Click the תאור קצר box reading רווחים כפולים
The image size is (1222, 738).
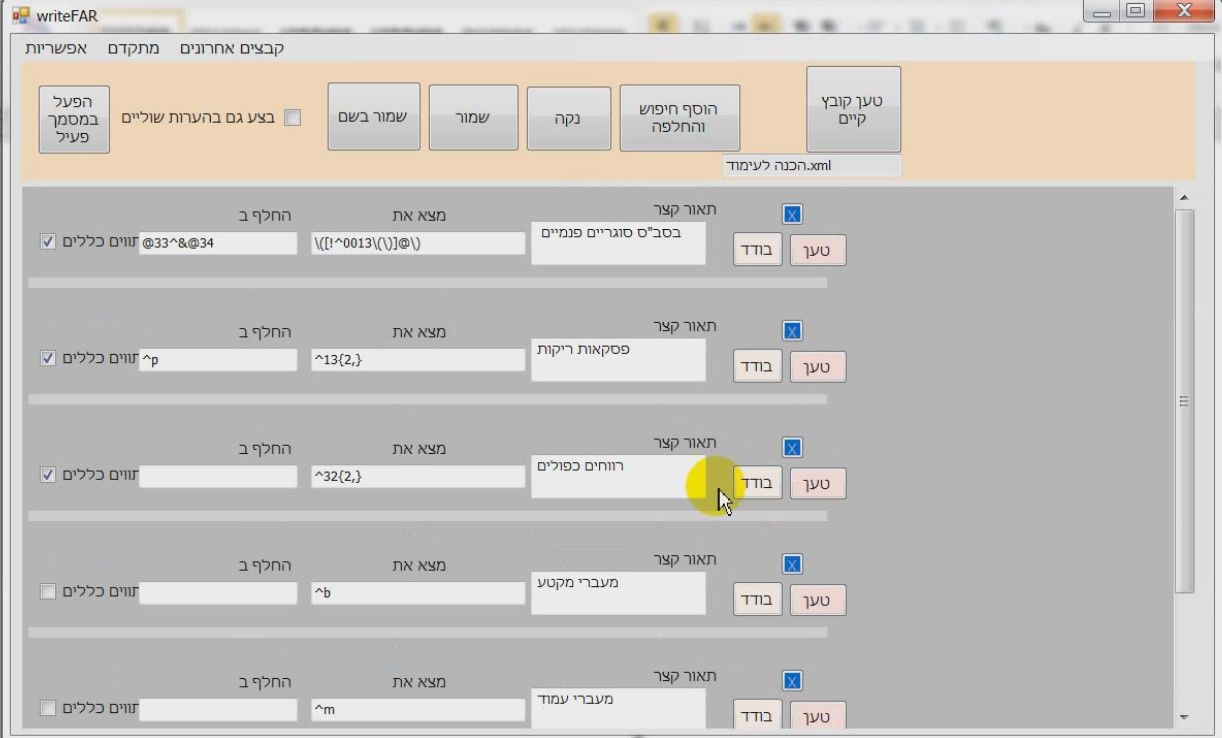[618, 477]
